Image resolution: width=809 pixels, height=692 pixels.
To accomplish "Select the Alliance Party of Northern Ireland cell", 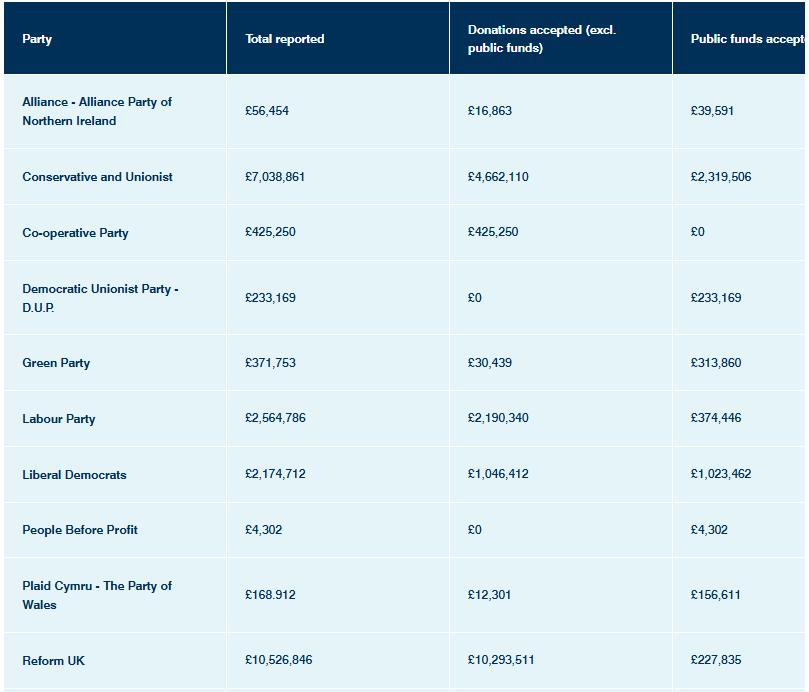I will (97, 111).
